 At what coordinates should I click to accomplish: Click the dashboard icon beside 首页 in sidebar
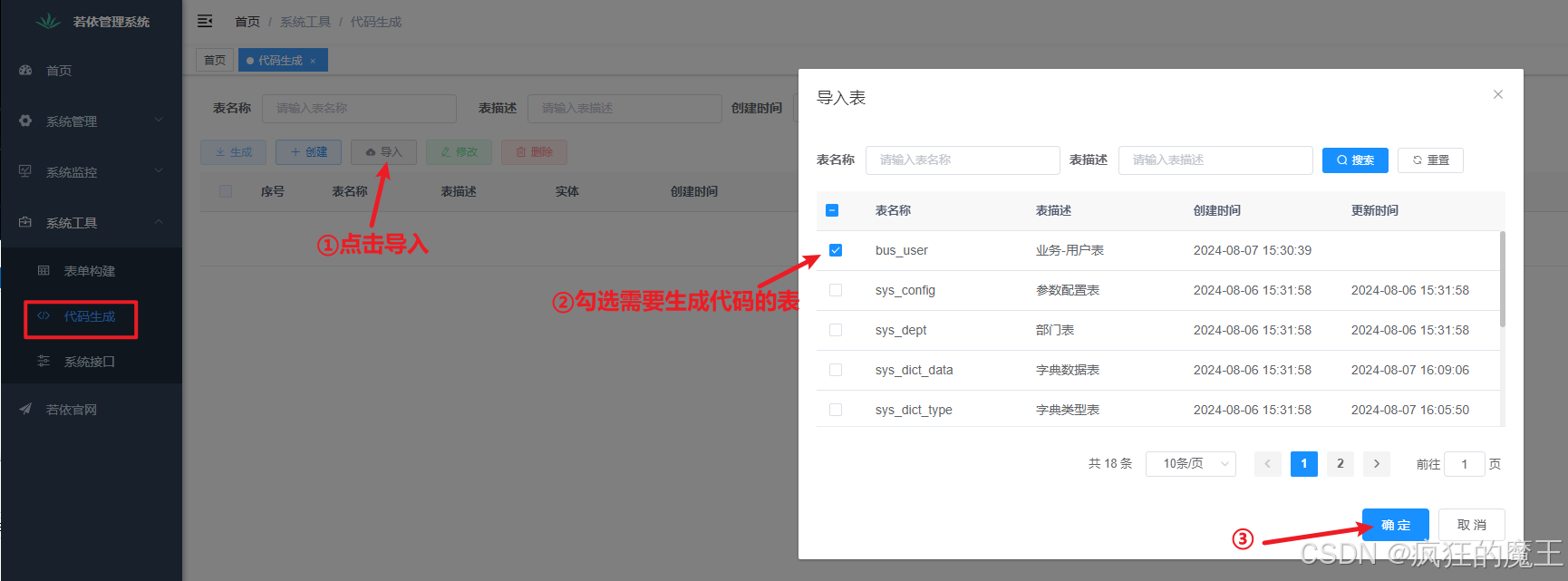coord(25,70)
